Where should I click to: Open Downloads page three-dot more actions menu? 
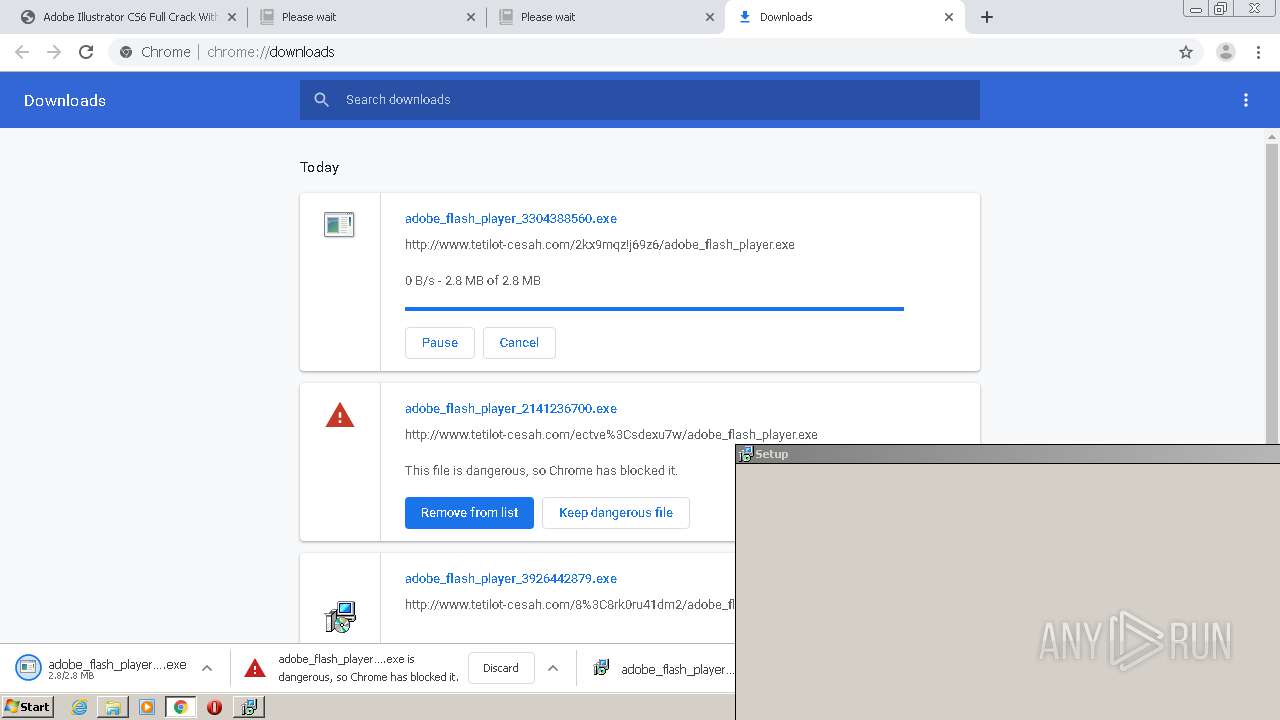[x=1246, y=100]
